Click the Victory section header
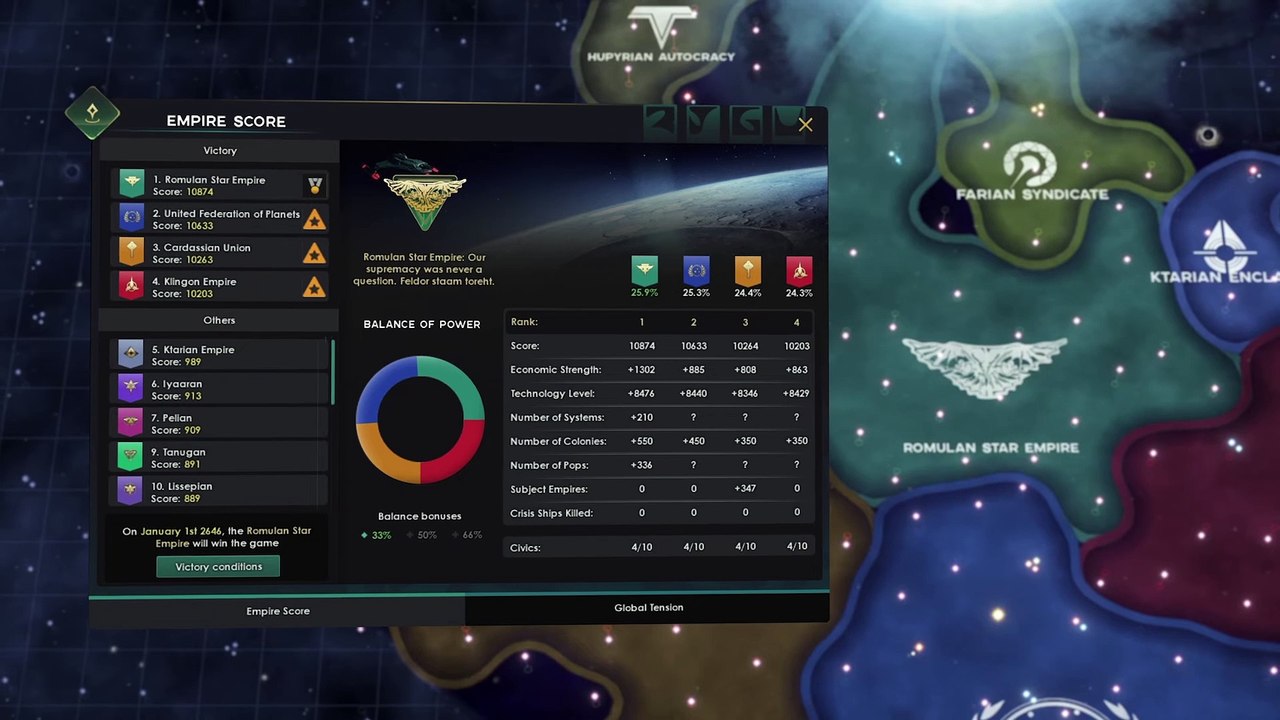1280x720 pixels. [x=220, y=151]
